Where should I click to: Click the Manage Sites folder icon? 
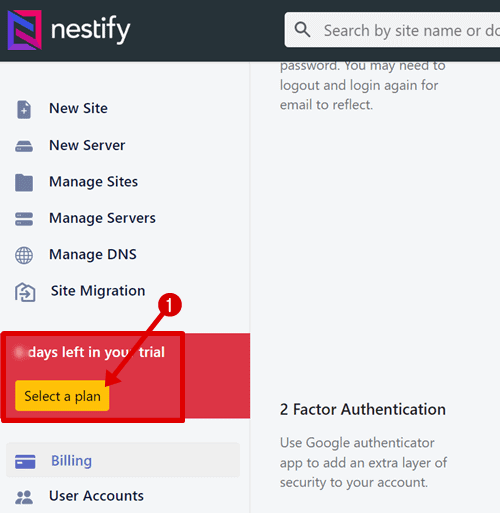tap(24, 182)
